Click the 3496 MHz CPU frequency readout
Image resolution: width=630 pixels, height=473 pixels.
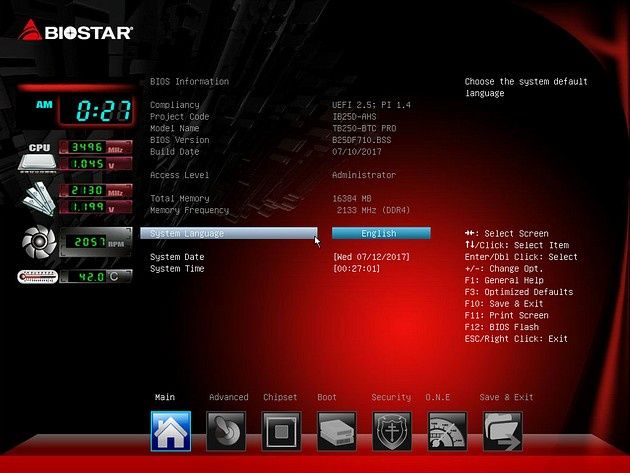(96, 147)
